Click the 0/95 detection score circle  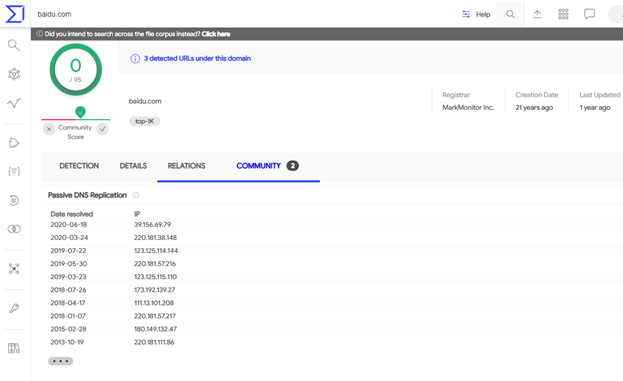tap(75, 70)
